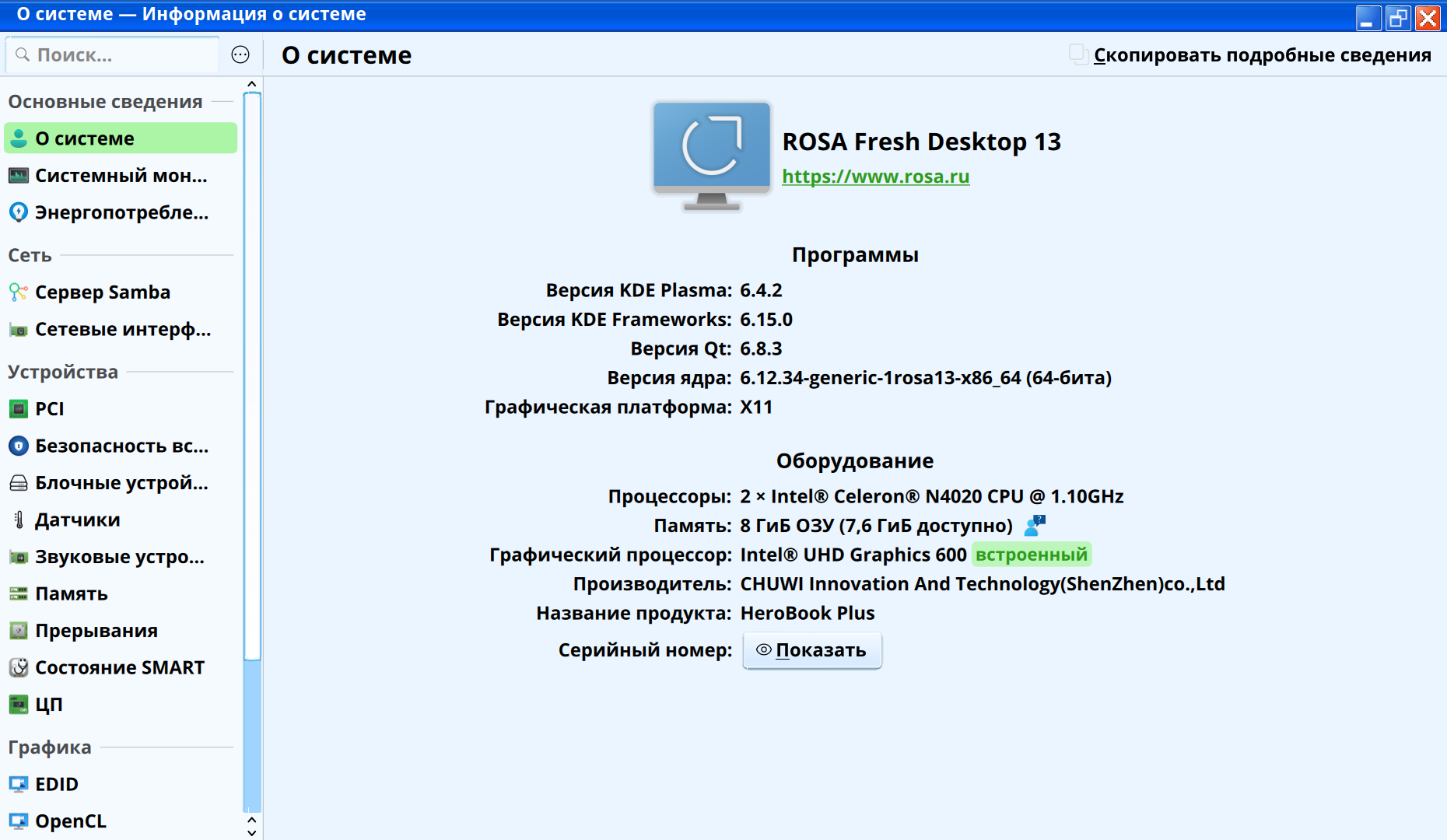The image size is (1447, 840).
Task: Click "ROSA Fresh Desktop 13" title text
Action: 922,142
